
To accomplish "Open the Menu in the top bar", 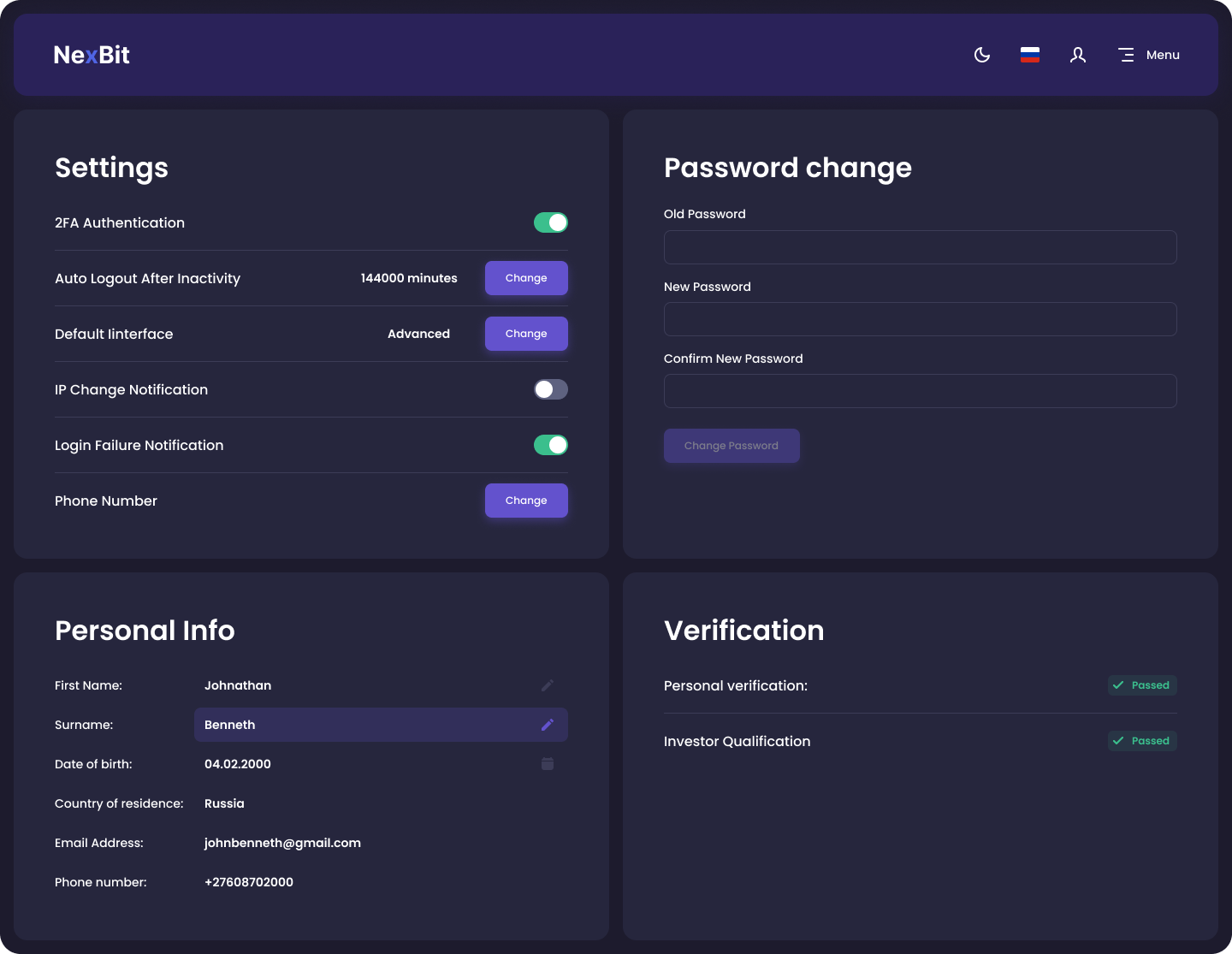I will point(1148,54).
